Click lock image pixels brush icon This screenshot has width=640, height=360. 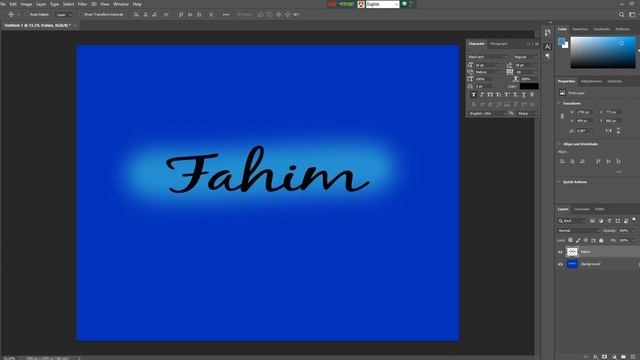click(578, 240)
